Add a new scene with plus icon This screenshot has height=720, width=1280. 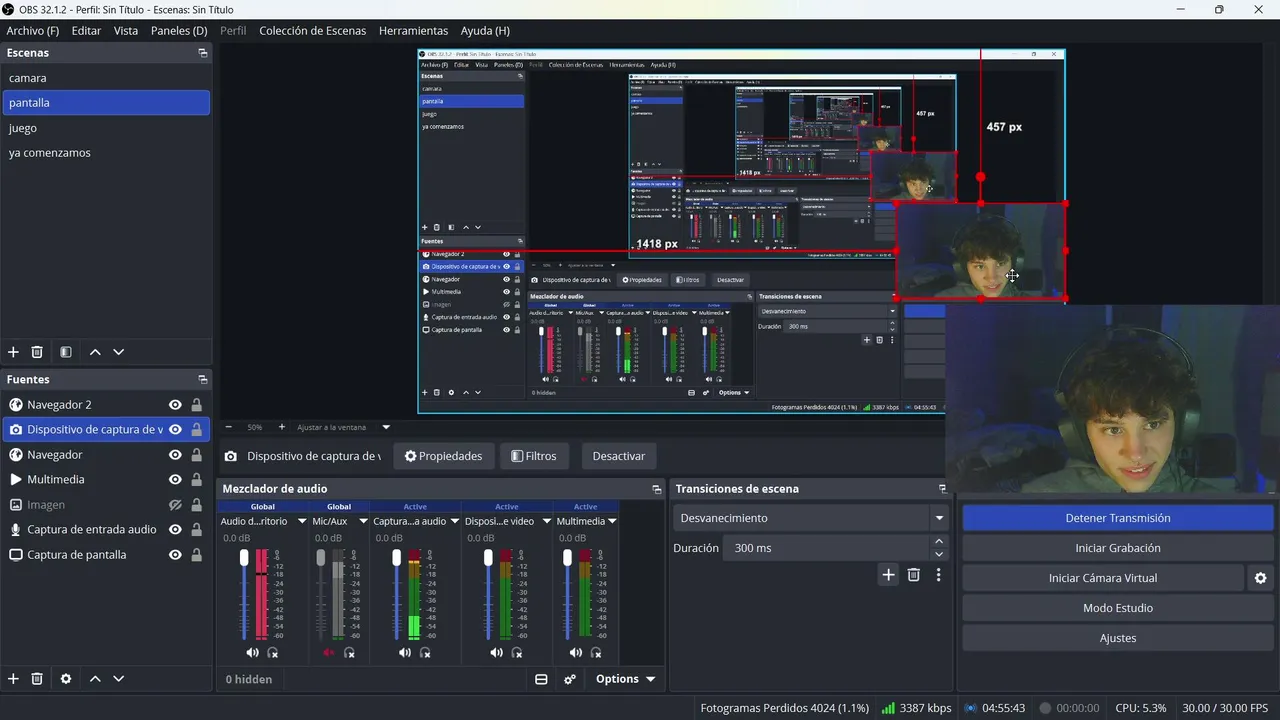click(x=13, y=352)
